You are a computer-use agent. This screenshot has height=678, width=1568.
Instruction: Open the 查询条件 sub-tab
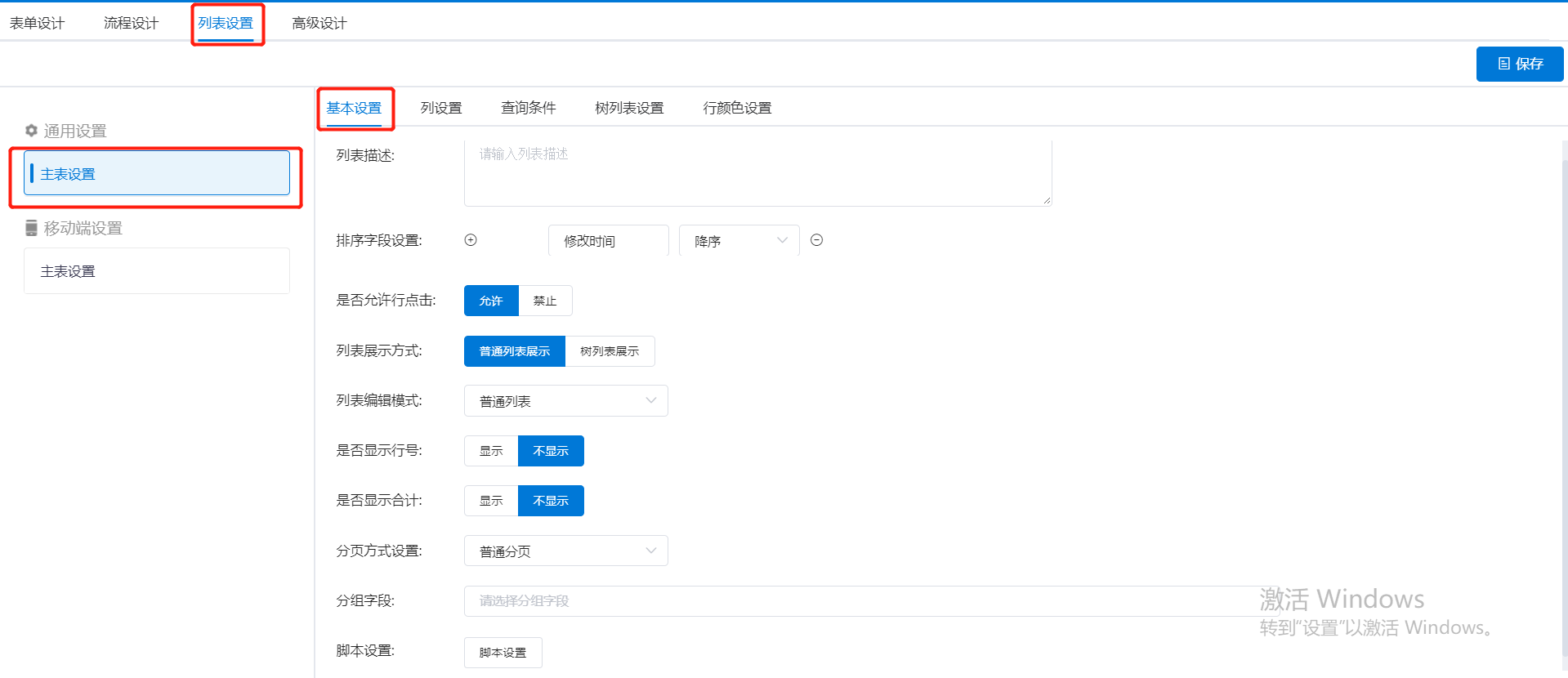coord(529,108)
